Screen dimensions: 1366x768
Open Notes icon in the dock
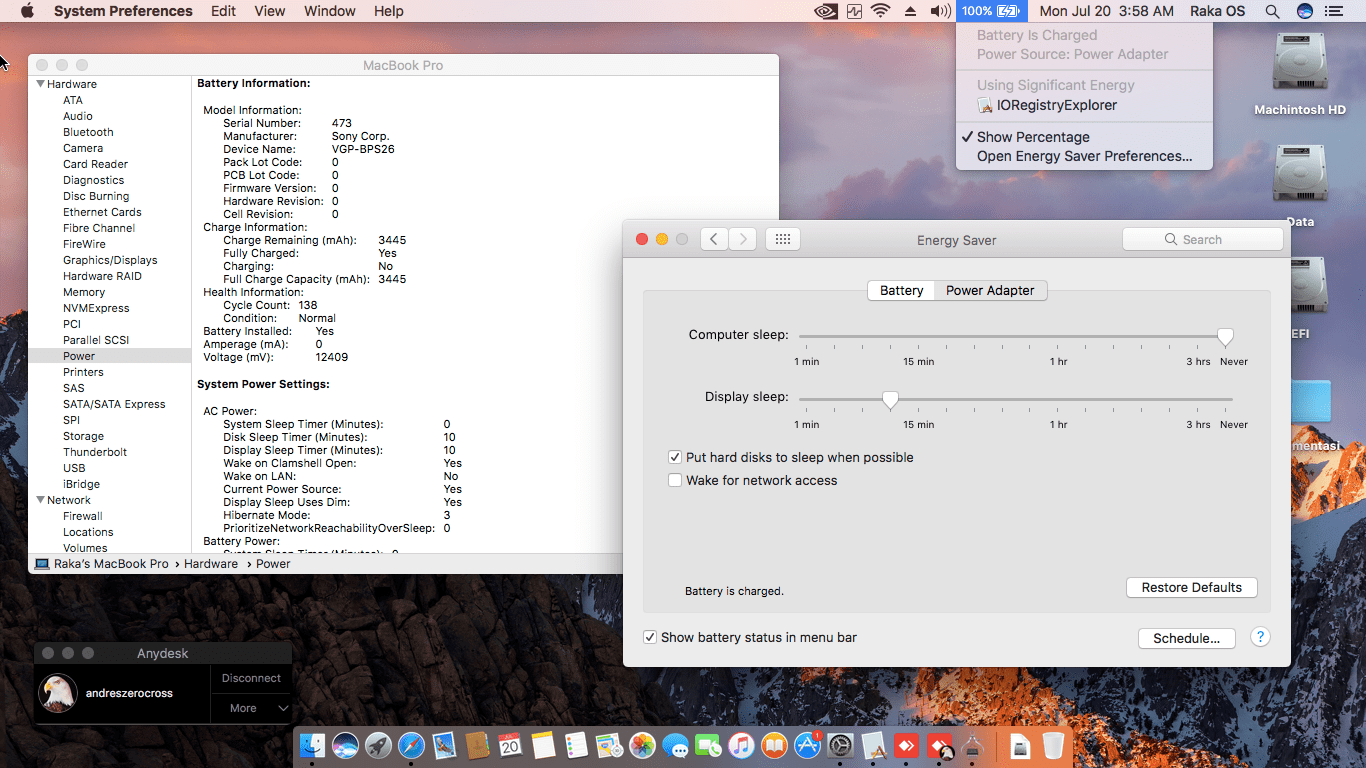[x=543, y=745]
